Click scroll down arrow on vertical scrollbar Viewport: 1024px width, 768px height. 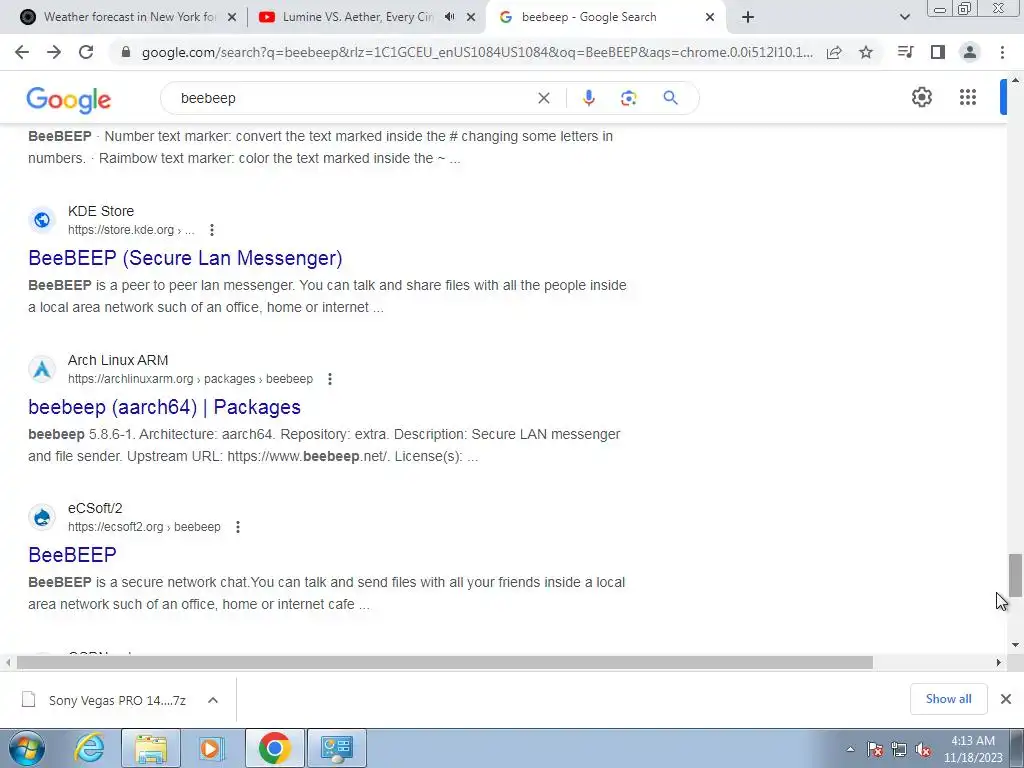pyautogui.click(x=1015, y=645)
